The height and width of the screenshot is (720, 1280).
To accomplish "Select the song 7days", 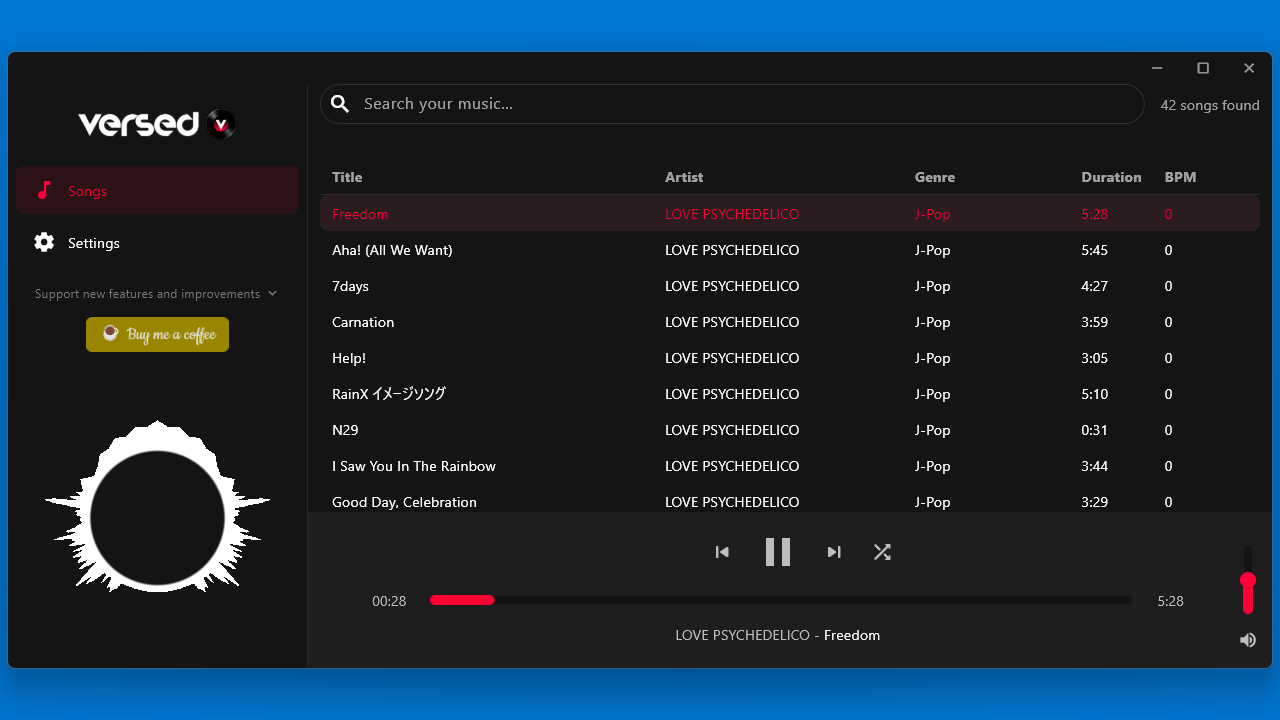I will [790, 286].
